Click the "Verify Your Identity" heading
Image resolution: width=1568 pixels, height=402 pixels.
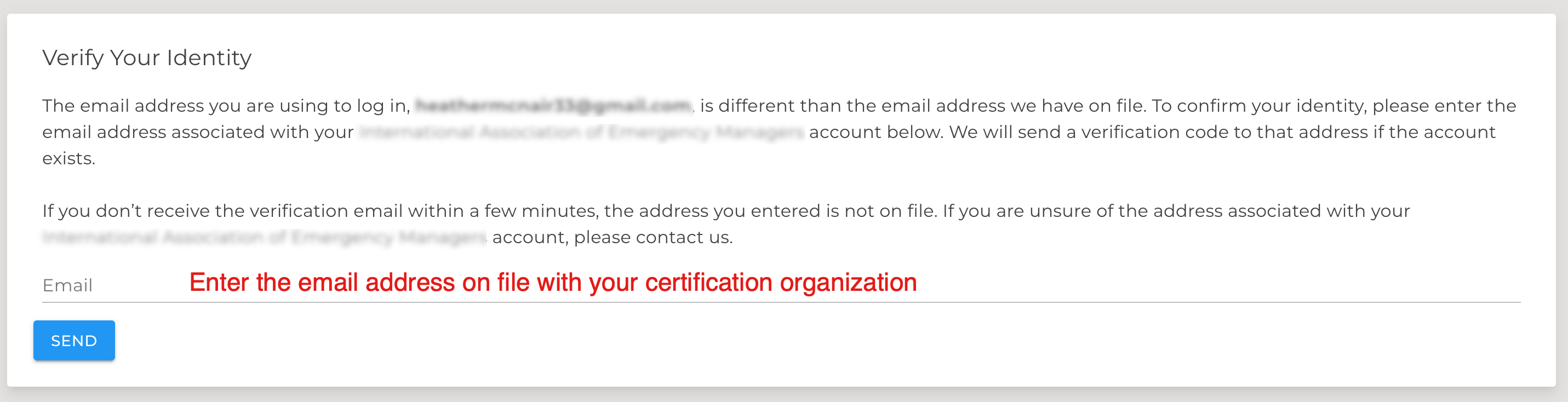click(147, 58)
